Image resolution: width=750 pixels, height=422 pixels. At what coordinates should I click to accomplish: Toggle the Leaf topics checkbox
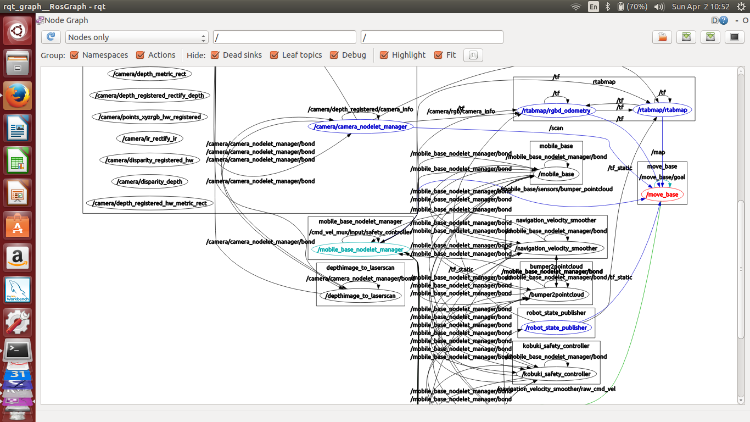pos(275,56)
